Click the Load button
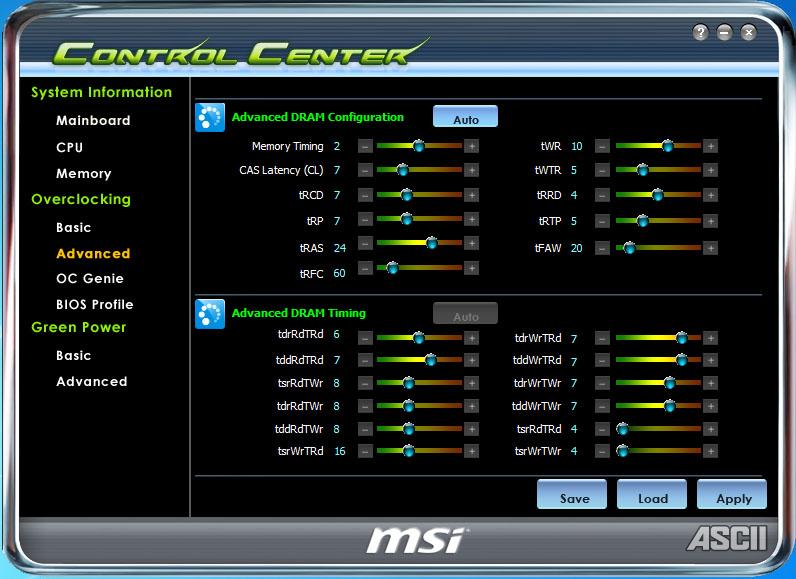Viewport: 796px width, 579px height. (652, 496)
